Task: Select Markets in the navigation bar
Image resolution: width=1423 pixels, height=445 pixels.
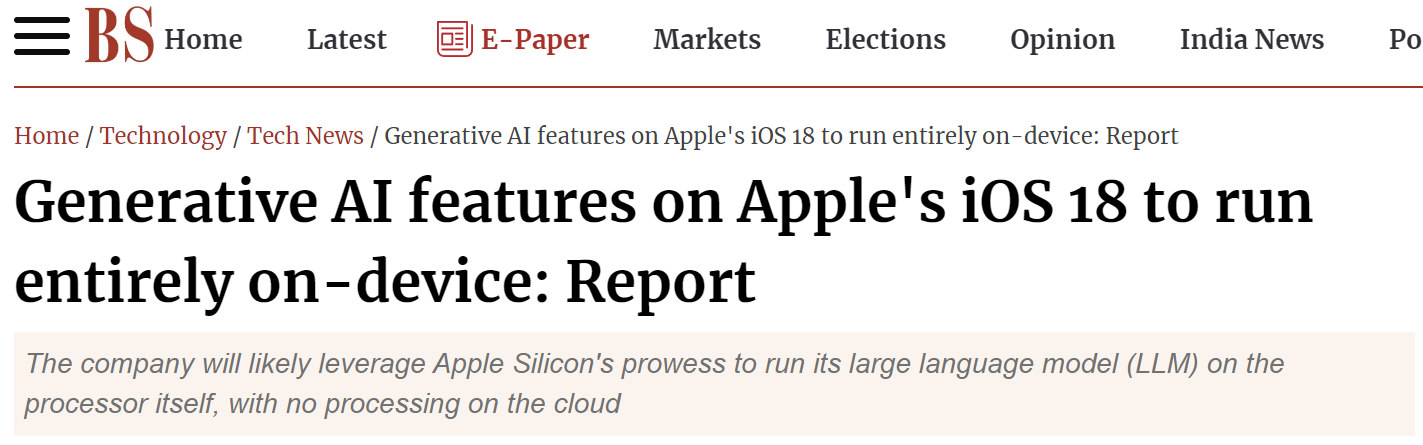Action: (707, 40)
